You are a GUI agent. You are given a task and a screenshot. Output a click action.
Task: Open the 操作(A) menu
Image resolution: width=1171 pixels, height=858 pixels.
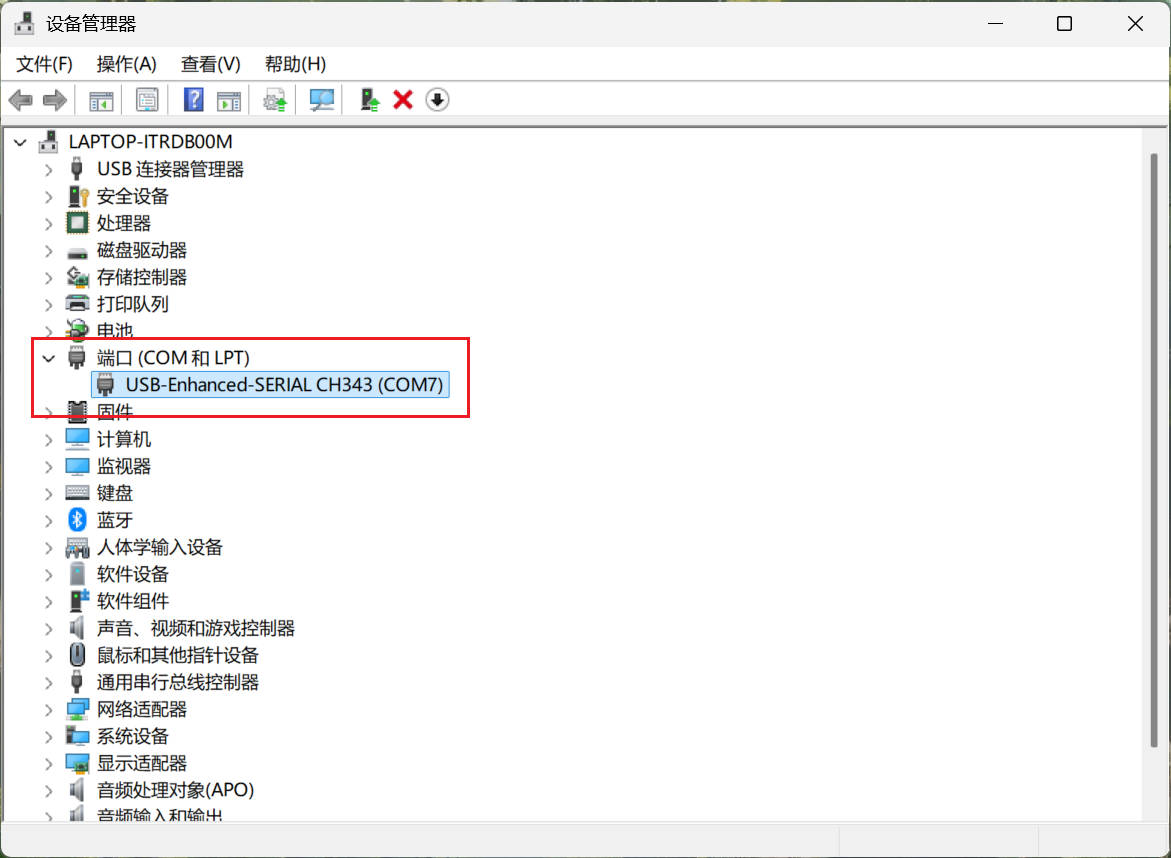click(126, 63)
